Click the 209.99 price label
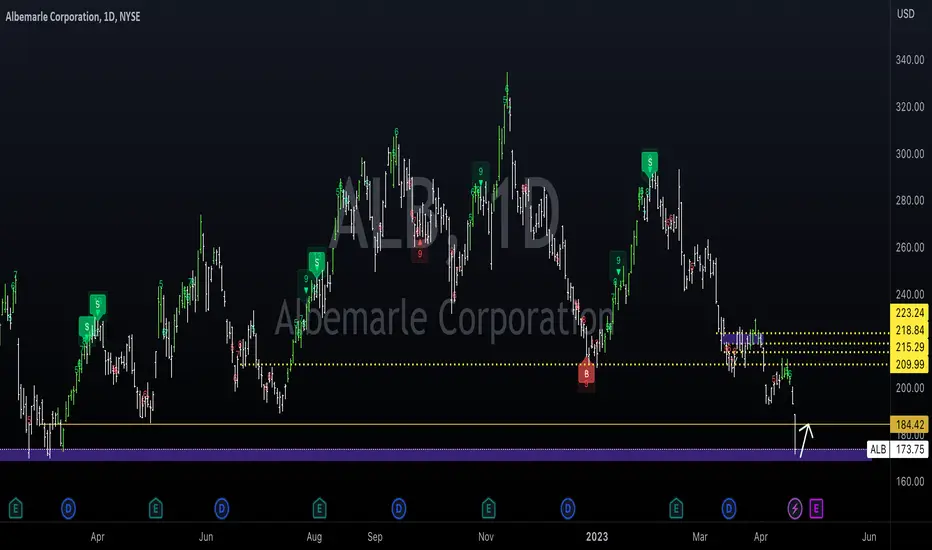This screenshot has width=932, height=550. [909, 364]
